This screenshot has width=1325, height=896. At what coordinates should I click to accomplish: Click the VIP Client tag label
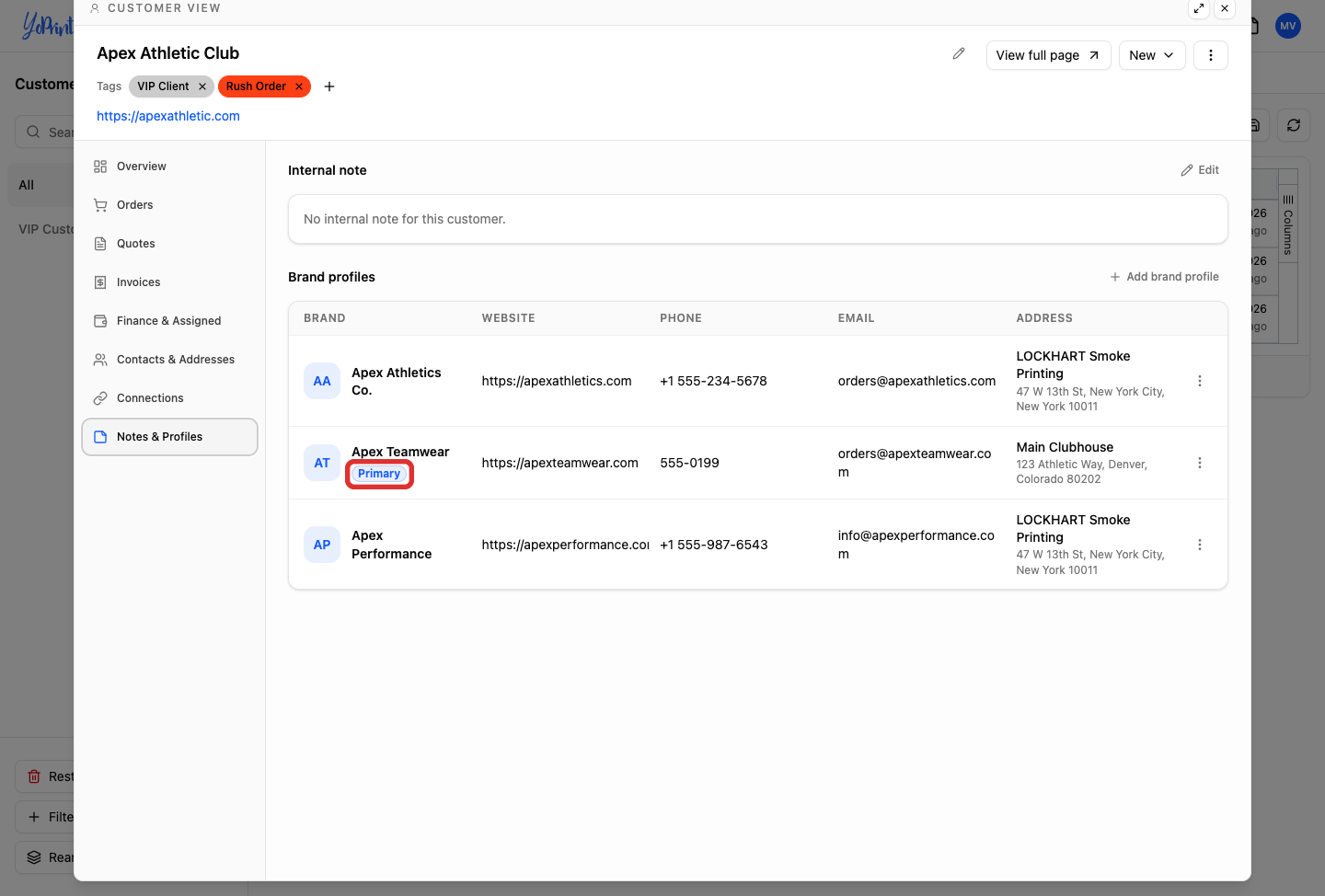tap(163, 86)
